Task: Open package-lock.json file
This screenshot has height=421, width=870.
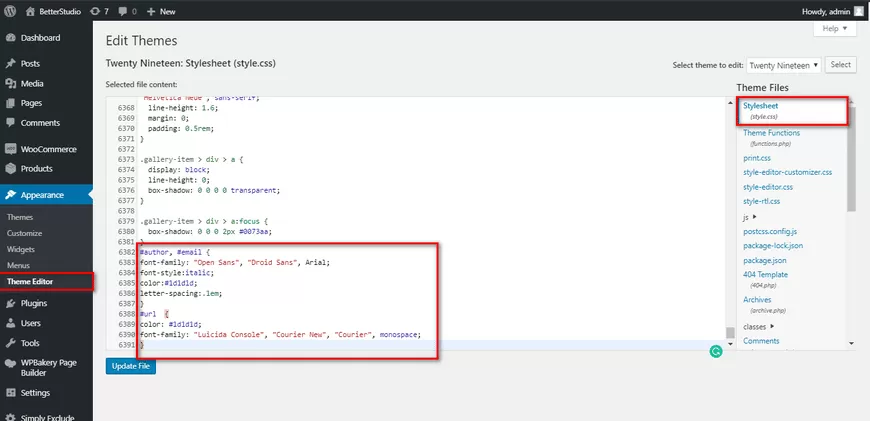Action: (773, 246)
